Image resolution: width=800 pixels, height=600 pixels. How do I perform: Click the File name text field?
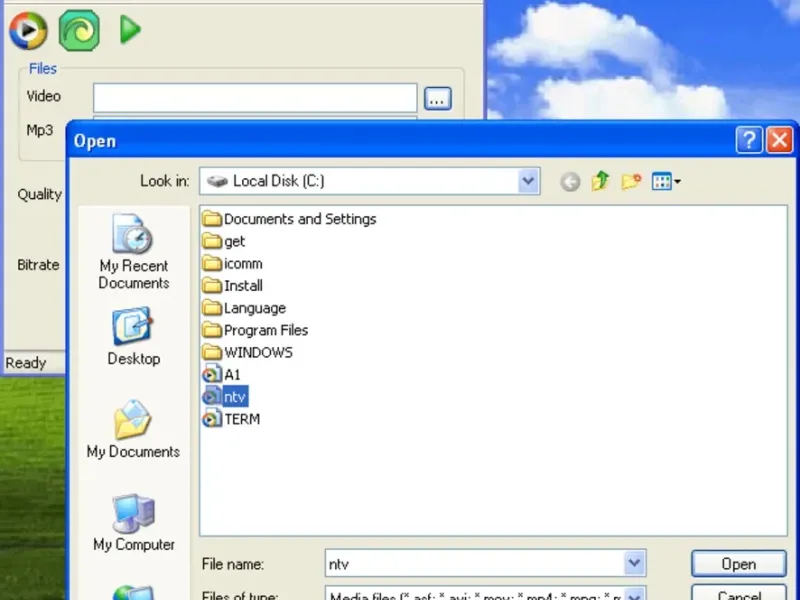[474, 564]
